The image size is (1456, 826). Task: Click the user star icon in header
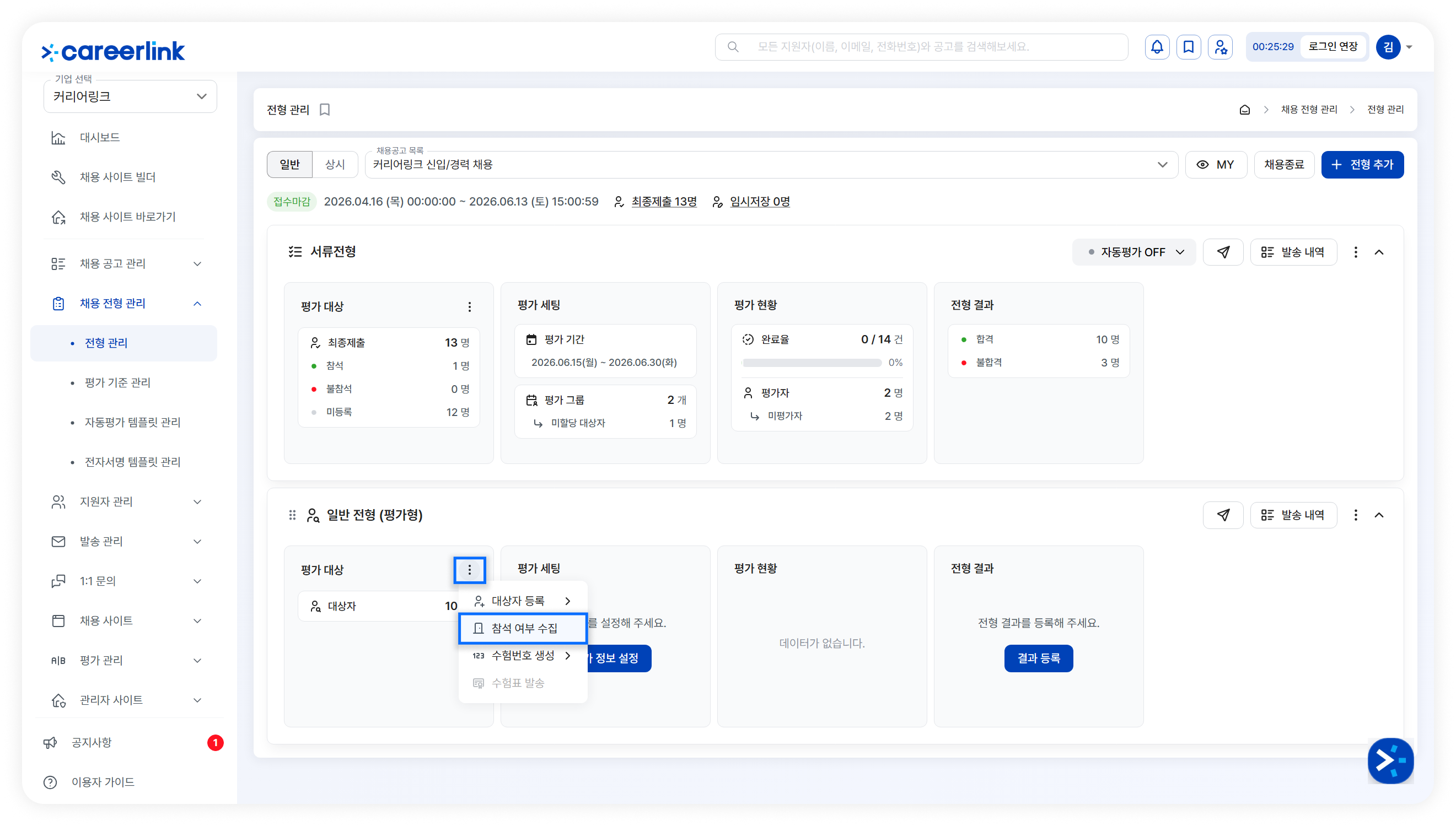[1220, 47]
